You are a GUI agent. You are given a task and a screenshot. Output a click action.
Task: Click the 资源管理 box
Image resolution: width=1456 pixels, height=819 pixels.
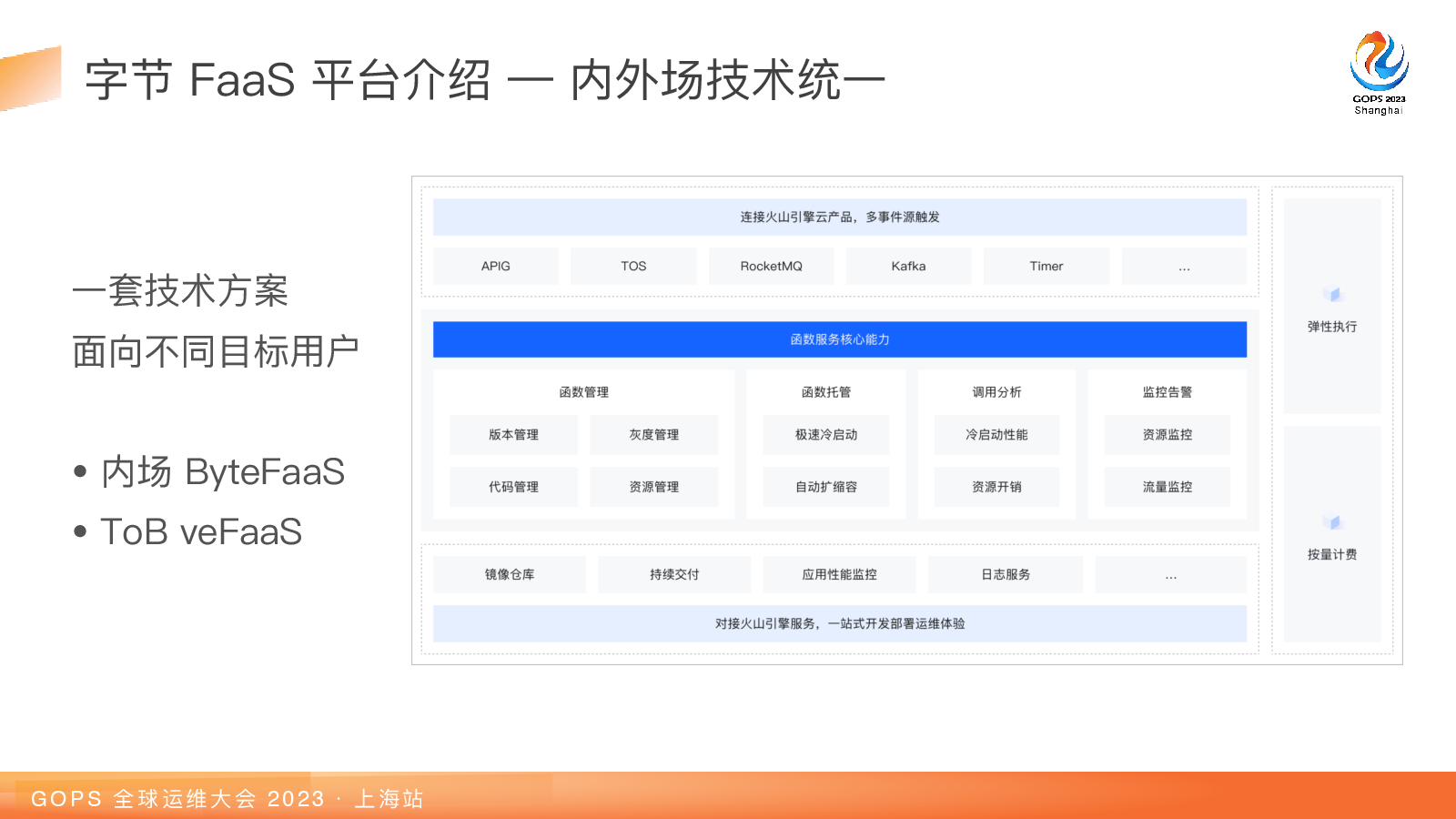[x=654, y=487]
